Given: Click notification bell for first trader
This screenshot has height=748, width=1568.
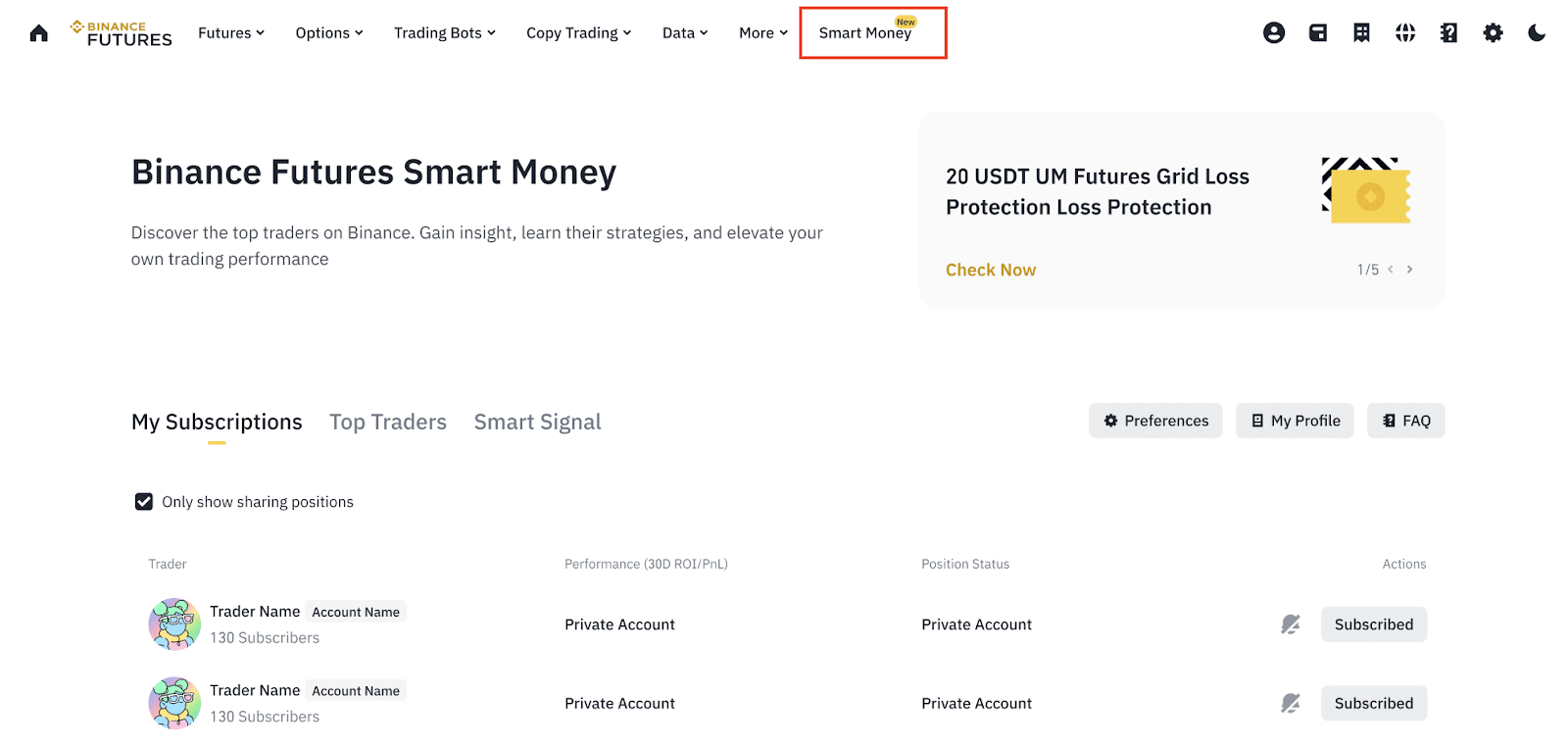Looking at the screenshot, I should tap(1291, 624).
